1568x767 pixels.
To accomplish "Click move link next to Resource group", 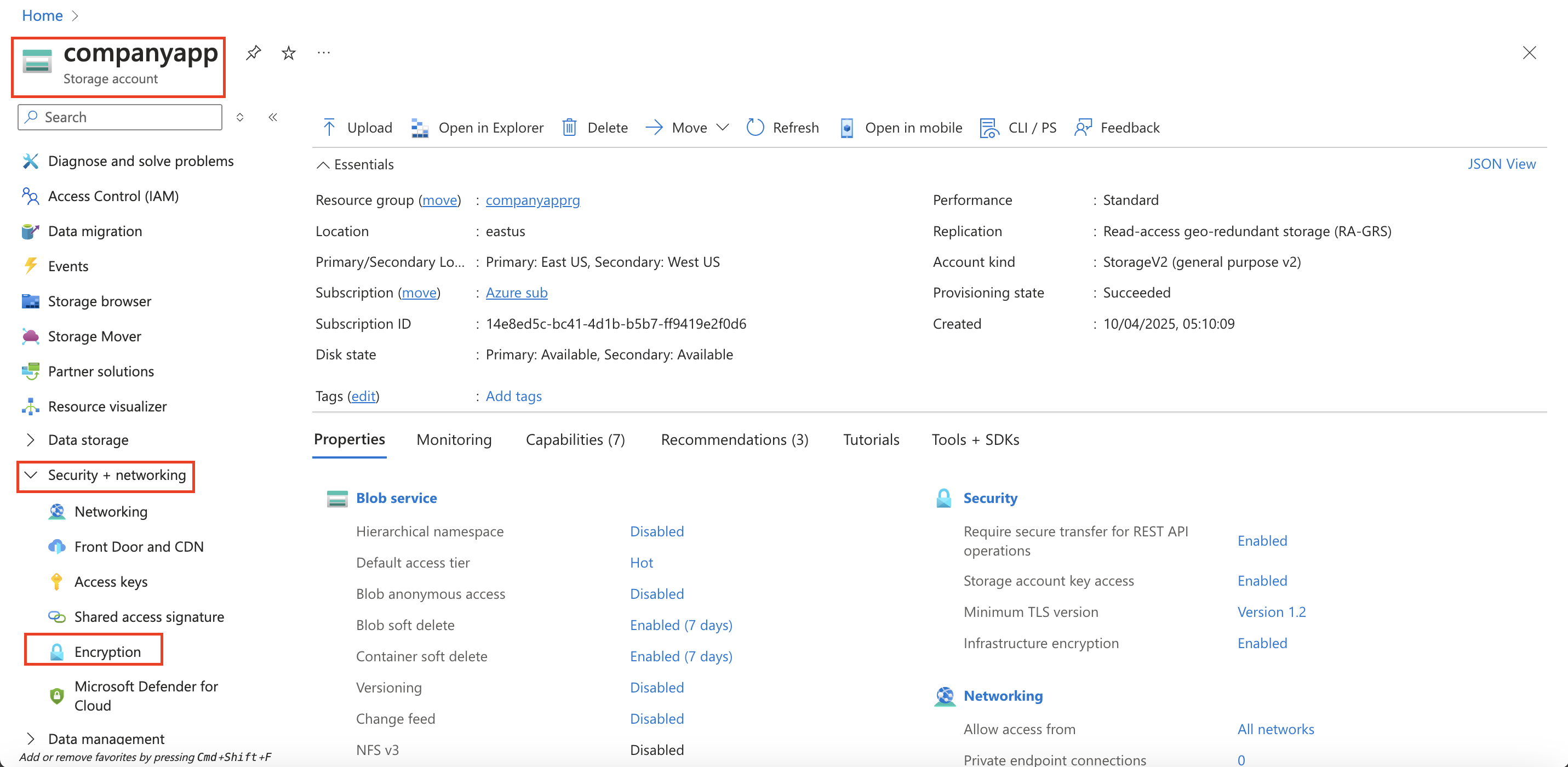I will click(439, 199).
